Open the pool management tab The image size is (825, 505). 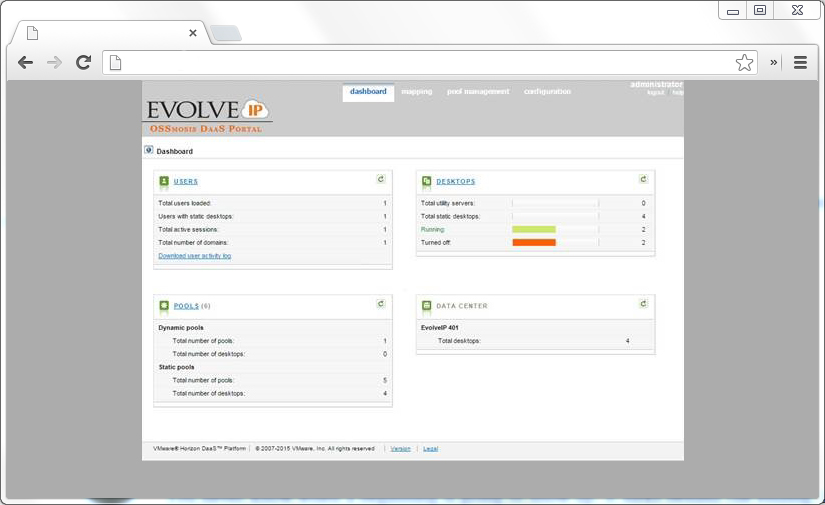point(478,92)
